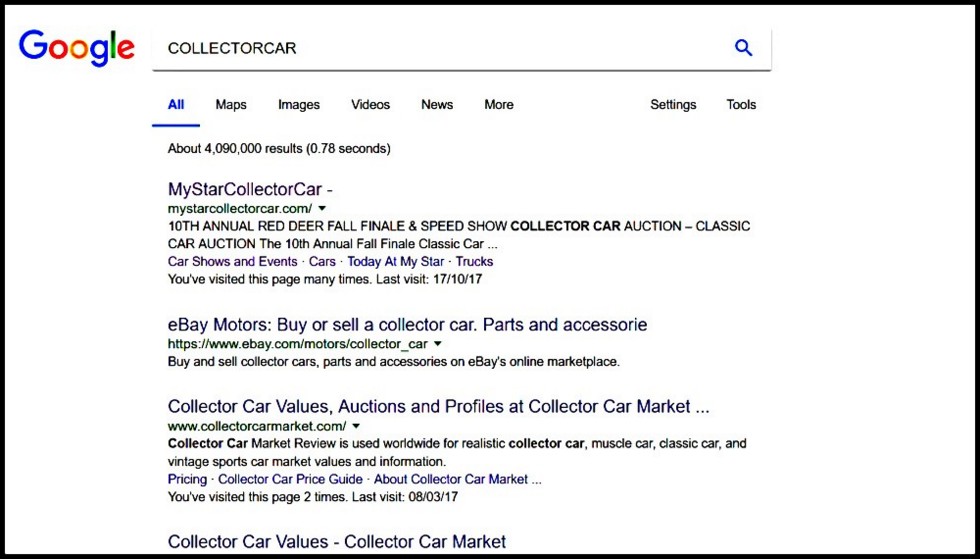The height and width of the screenshot is (559, 980).
Task: Open the Pricing sitelink
Action: [x=187, y=479]
